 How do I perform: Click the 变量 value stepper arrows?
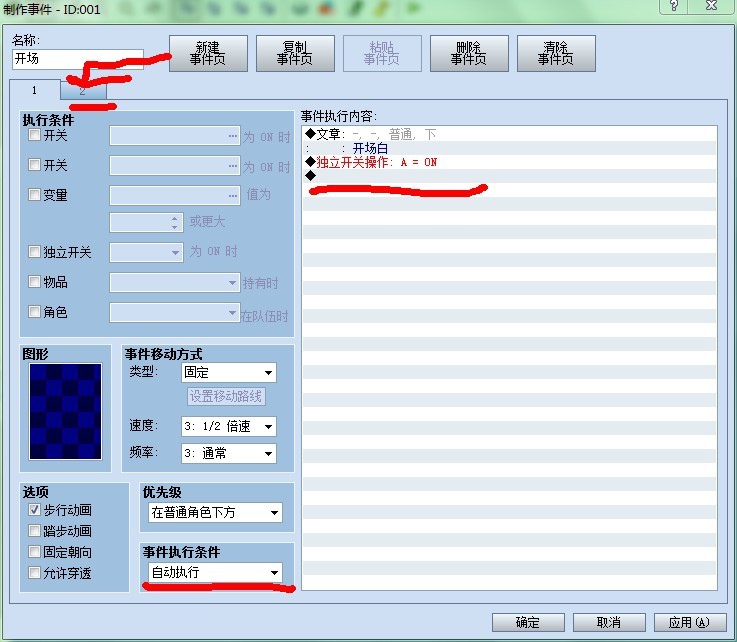coord(174,223)
